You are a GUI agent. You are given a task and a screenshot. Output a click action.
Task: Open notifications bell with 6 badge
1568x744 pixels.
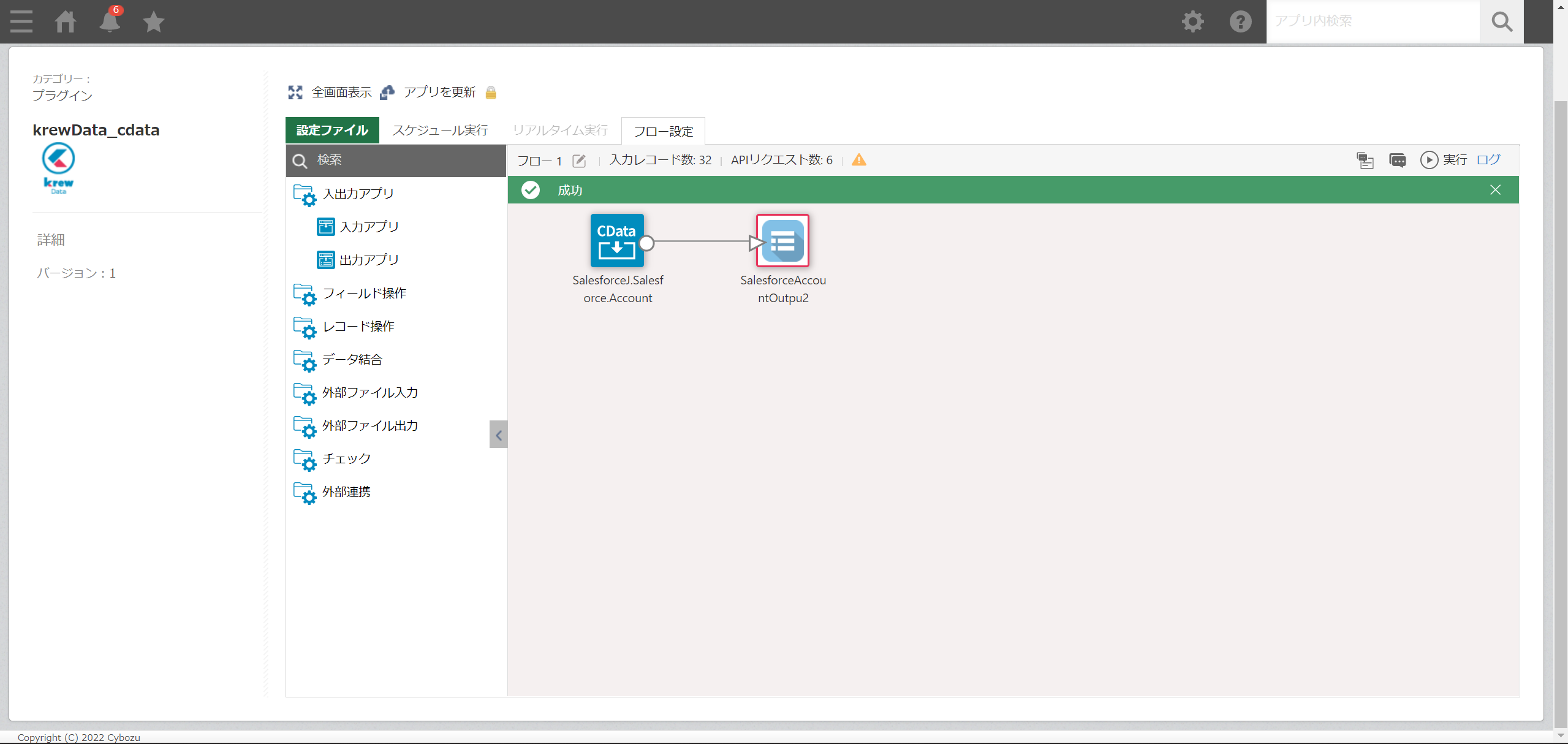click(110, 20)
